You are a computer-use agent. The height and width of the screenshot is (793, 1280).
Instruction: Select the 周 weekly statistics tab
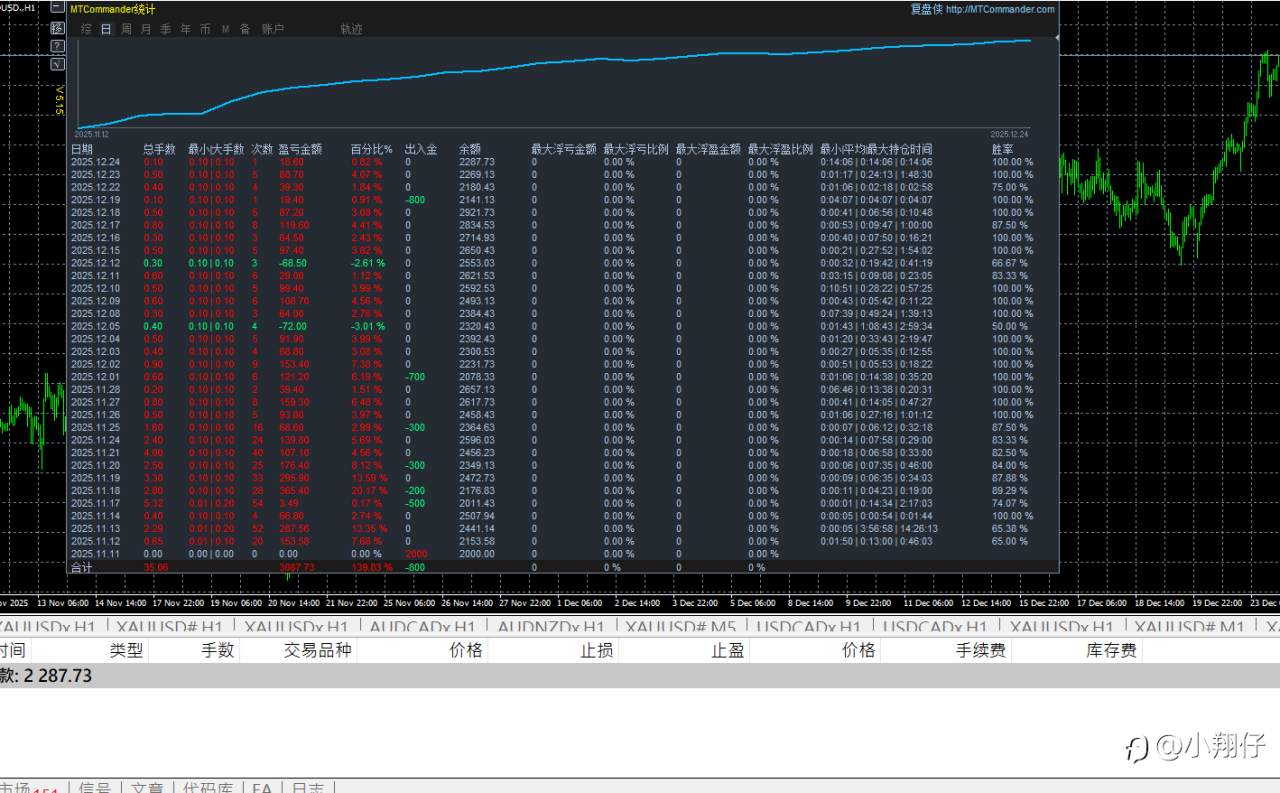point(126,29)
